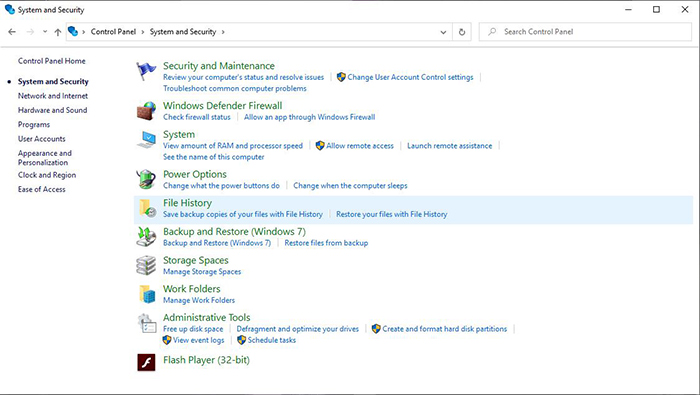
Task: Click the Backup and Restore drive icon
Action: coord(146,237)
